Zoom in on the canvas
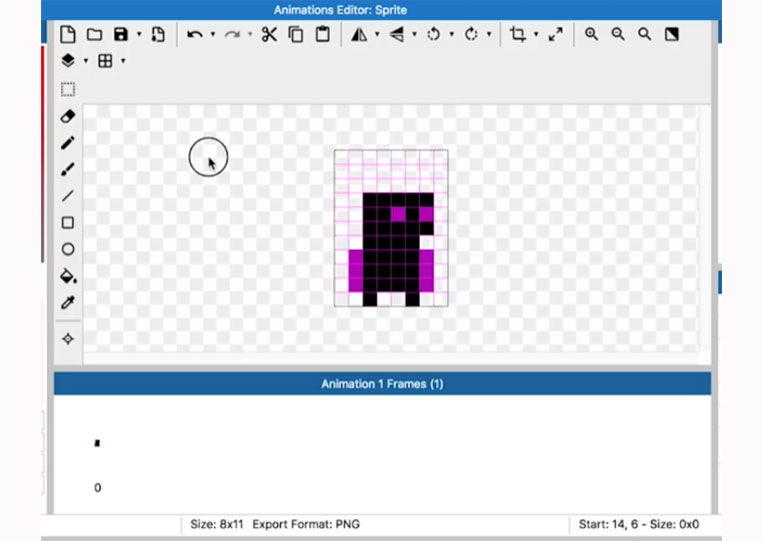The height and width of the screenshot is (541, 763). [x=591, y=34]
